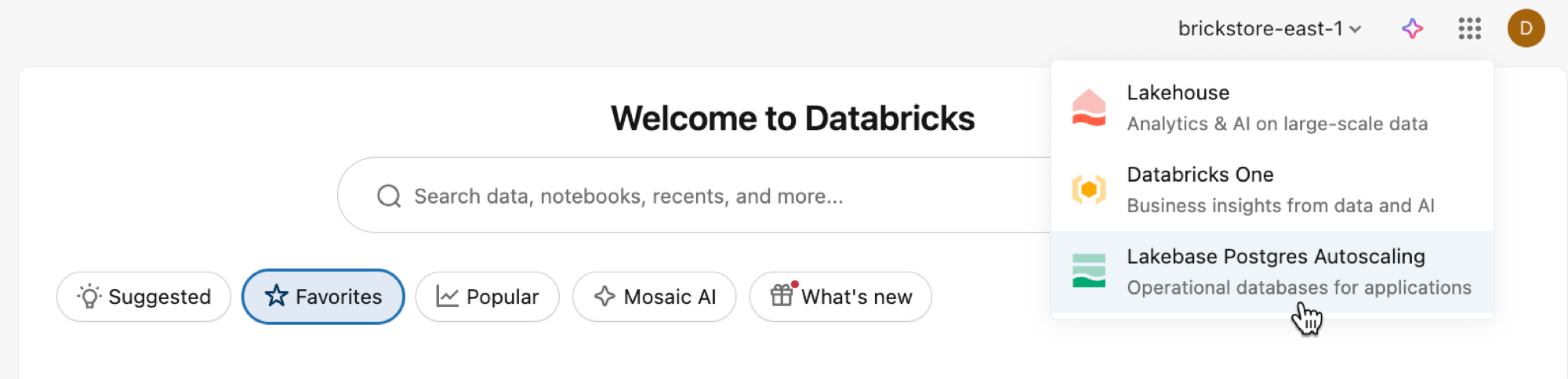Click the chevron next to brickstore-east-1
The image size is (1568, 379).
(x=1356, y=30)
